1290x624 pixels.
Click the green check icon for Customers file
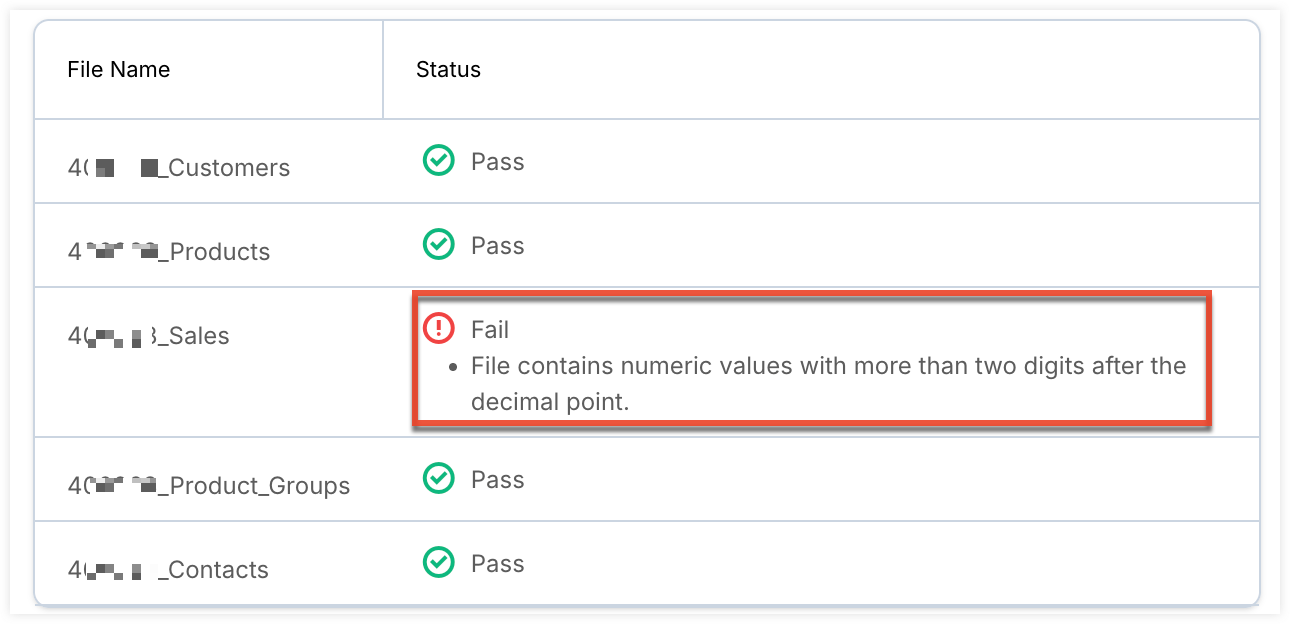tap(438, 161)
